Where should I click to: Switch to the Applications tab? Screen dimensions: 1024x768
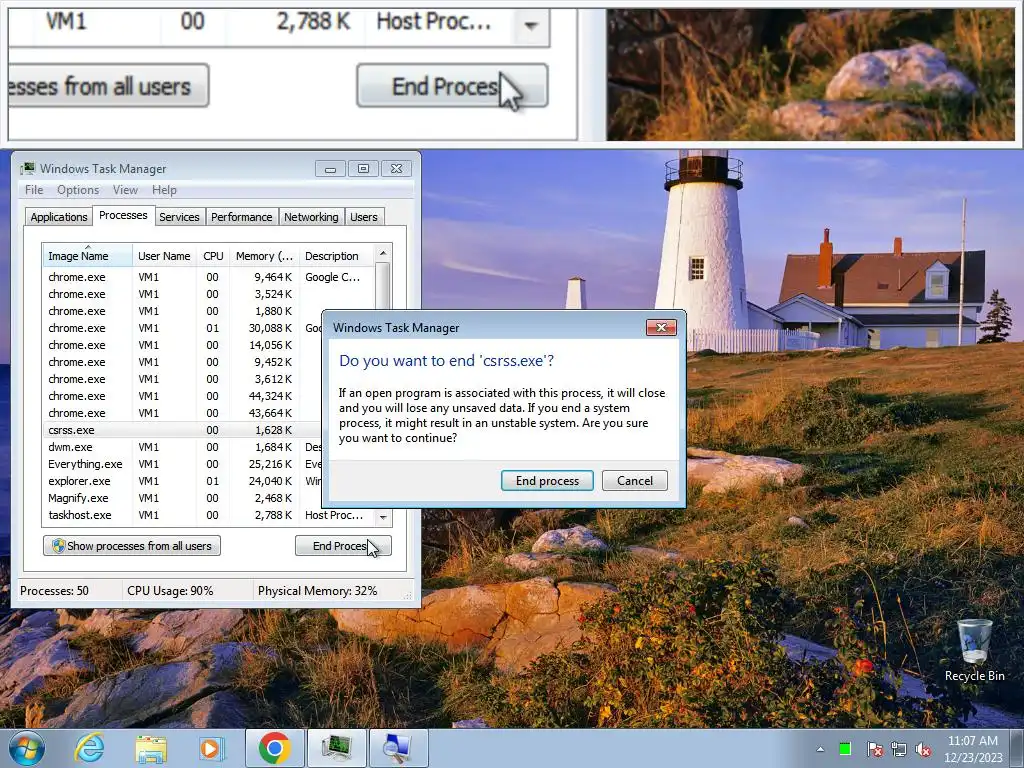point(59,217)
